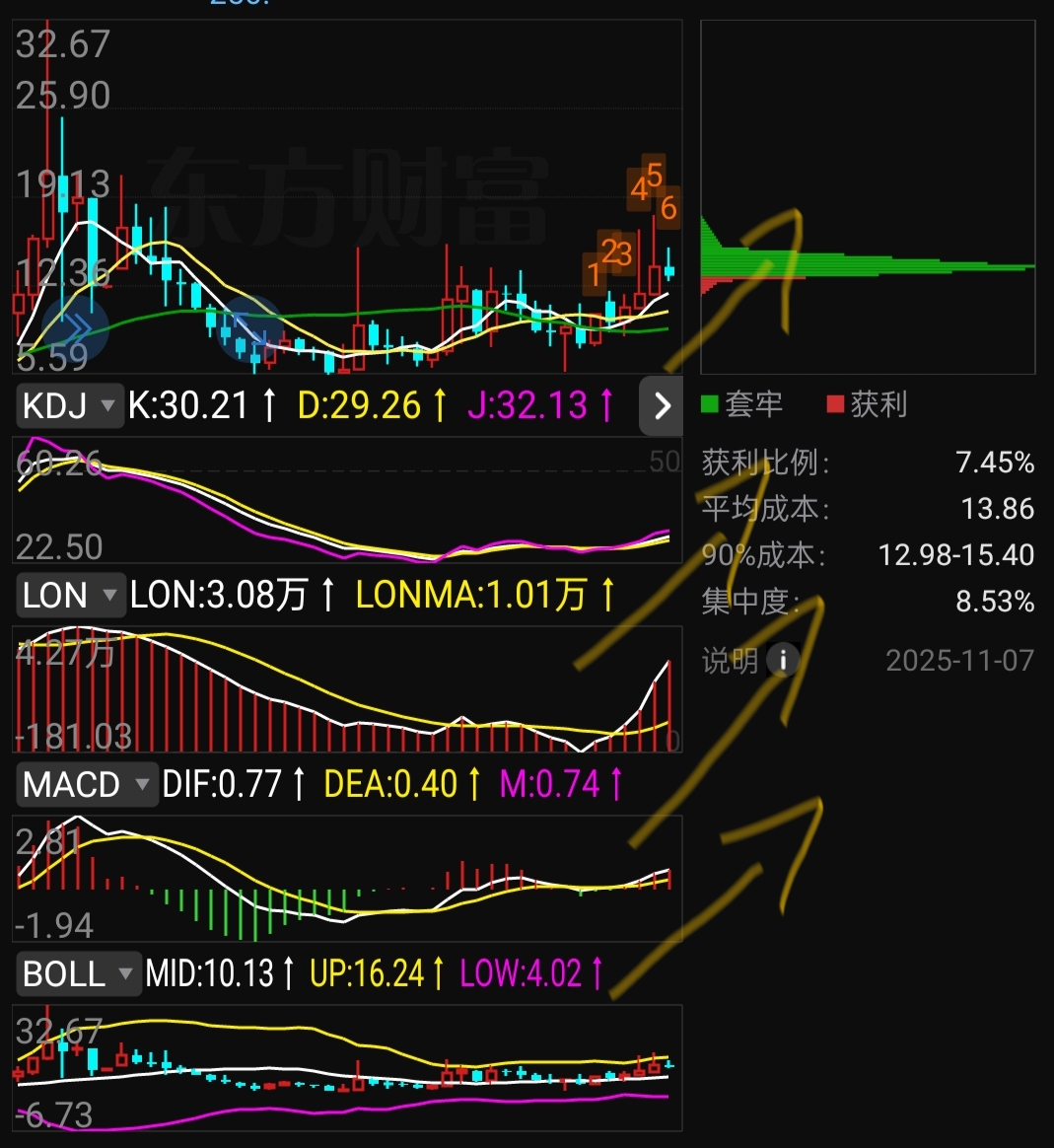The width and height of the screenshot is (1054, 1148).
Task: Click the 90%成本 range 12.98-15.40
Action: click(x=956, y=555)
